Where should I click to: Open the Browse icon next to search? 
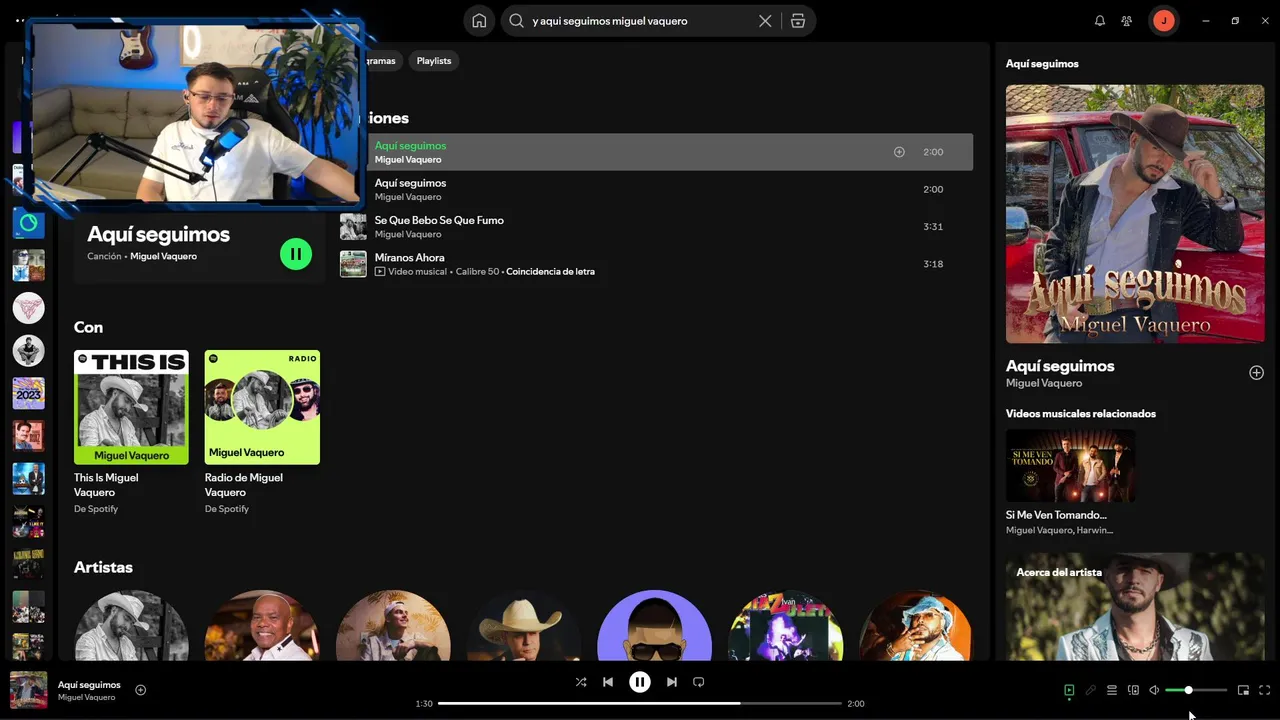point(798,21)
